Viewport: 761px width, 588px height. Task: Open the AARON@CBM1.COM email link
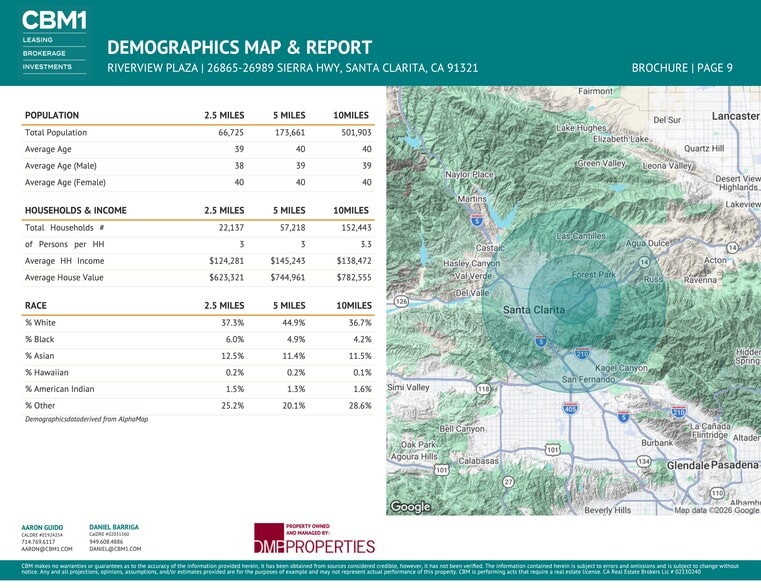click(x=47, y=549)
